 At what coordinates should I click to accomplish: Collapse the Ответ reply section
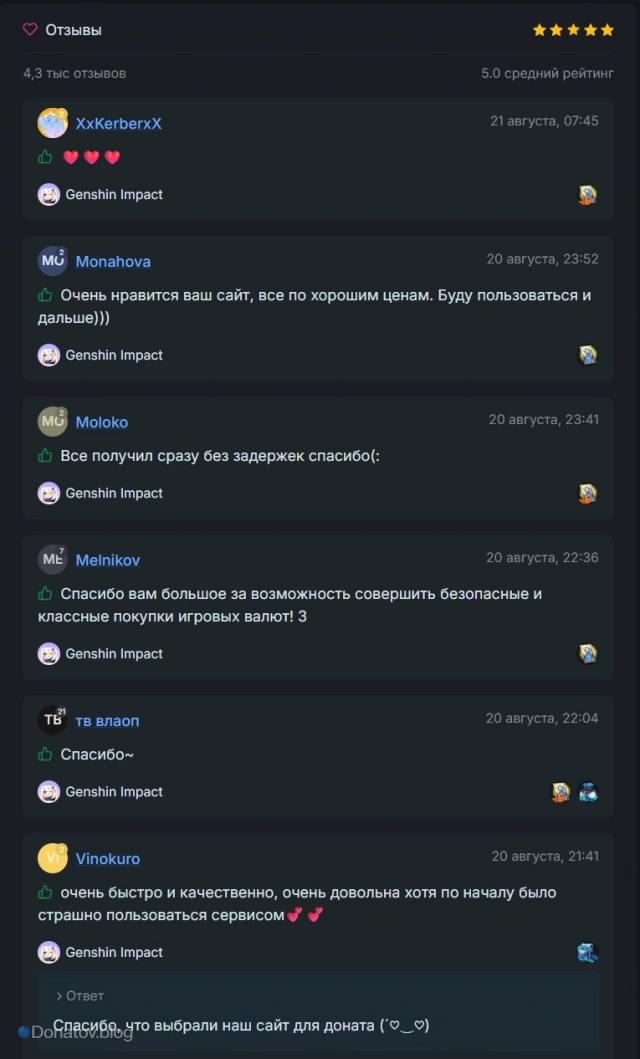pos(80,996)
